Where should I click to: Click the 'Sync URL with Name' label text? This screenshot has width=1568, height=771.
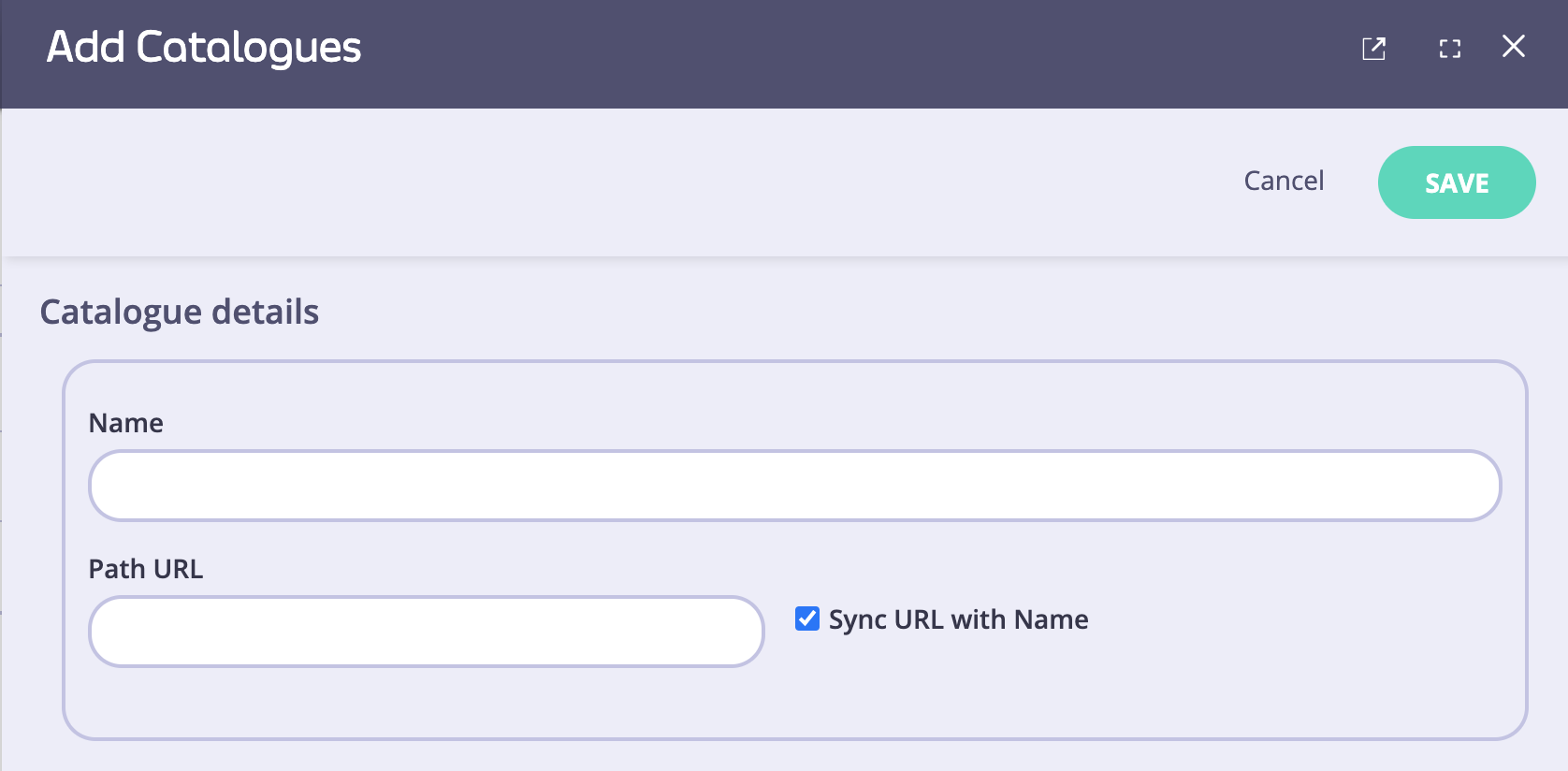click(x=958, y=619)
